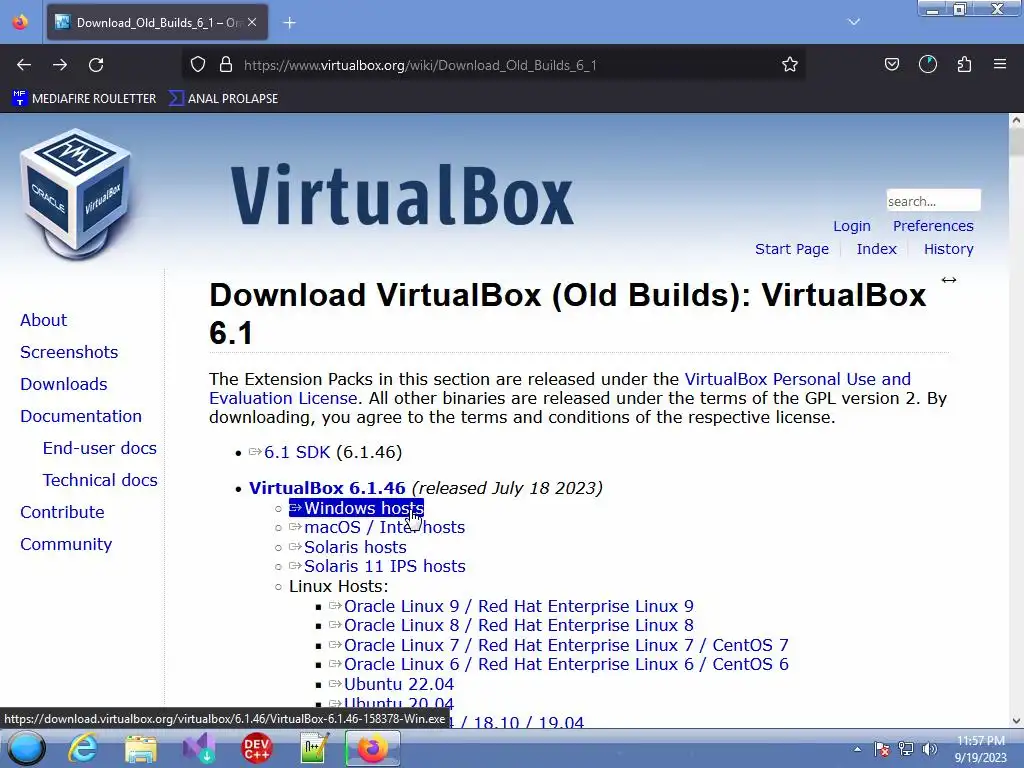Expand the list all tabs chevron
Viewport: 1024px width, 768px height.
854,22
